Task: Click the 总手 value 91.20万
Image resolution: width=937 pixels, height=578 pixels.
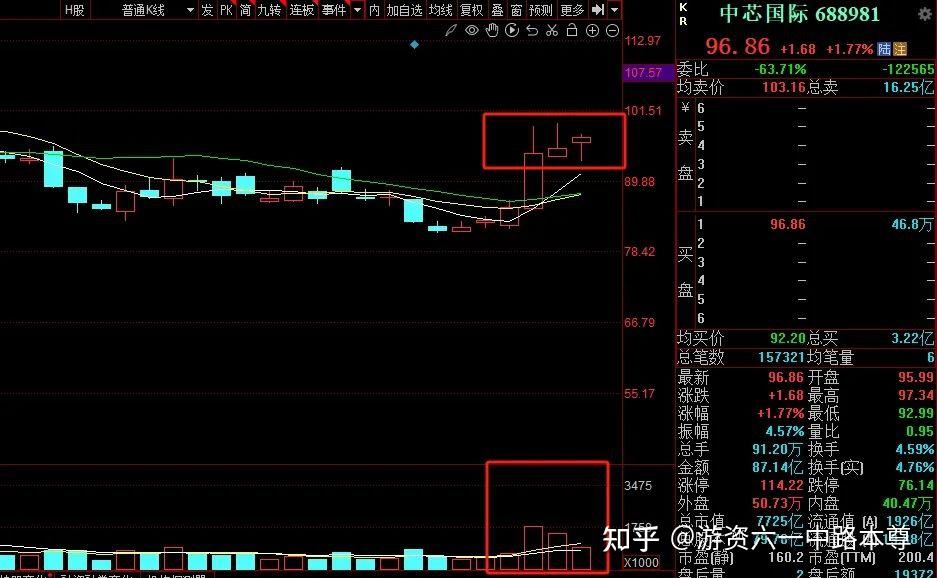Action: point(777,449)
